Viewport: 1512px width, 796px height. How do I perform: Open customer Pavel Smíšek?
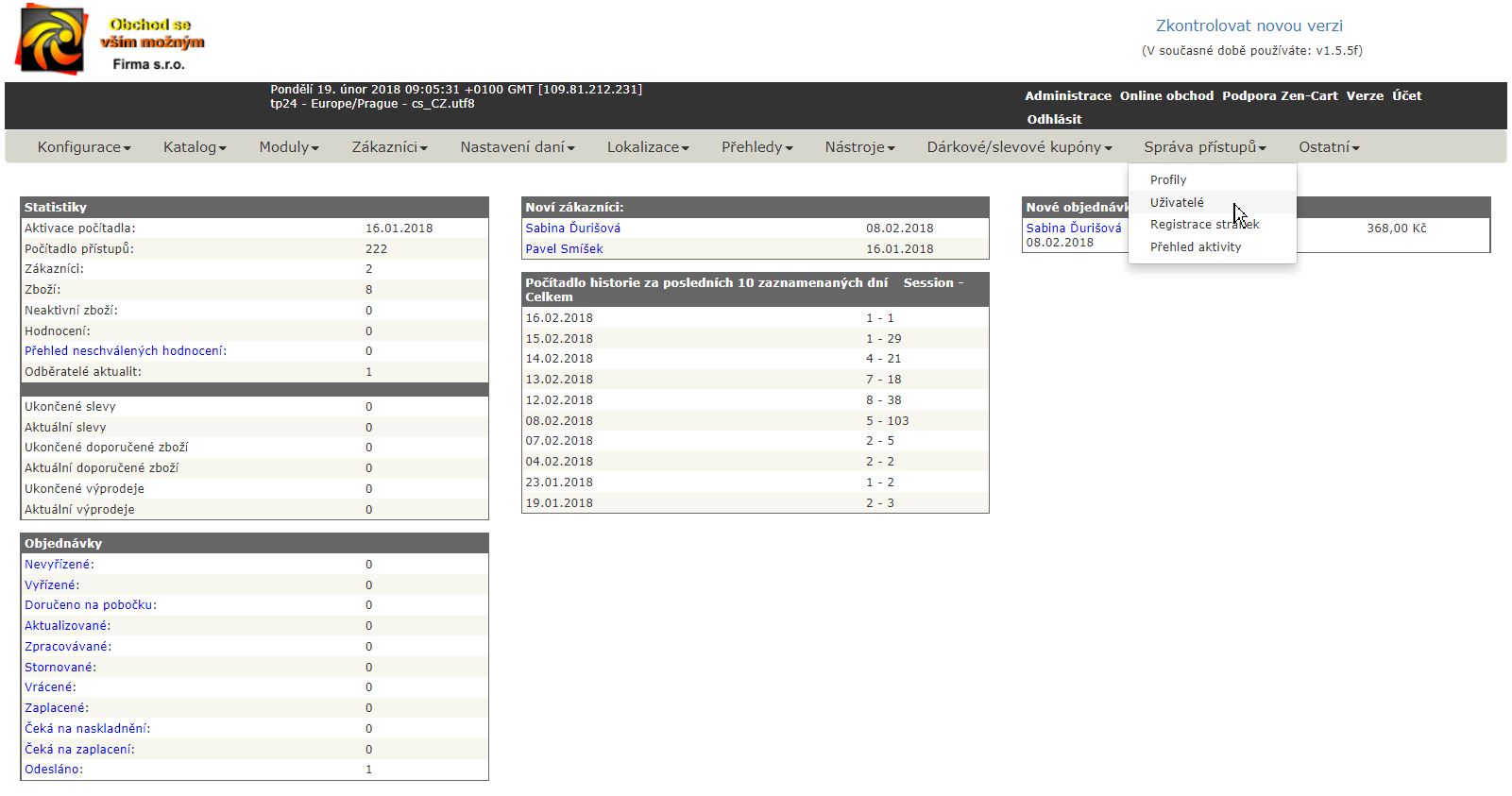coord(564,248)
